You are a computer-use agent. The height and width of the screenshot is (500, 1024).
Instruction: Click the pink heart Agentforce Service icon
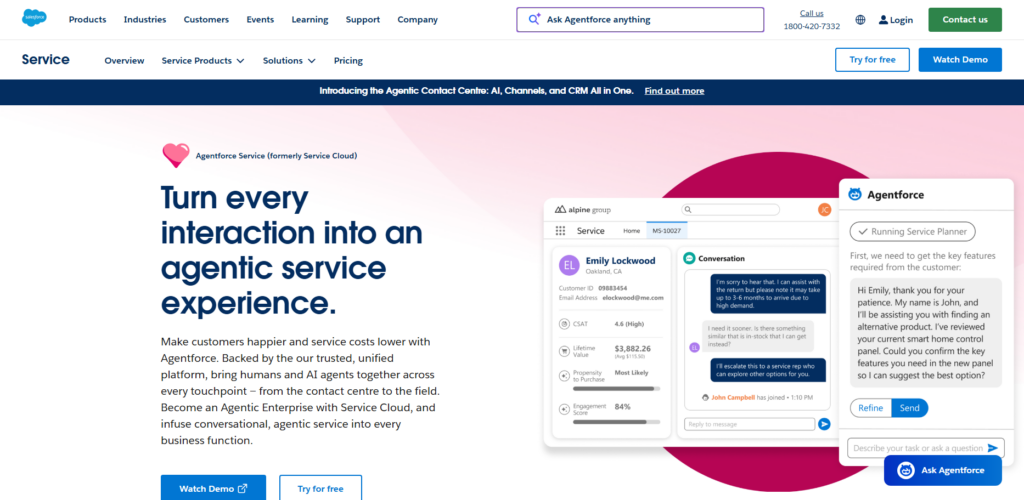(176, 155)
